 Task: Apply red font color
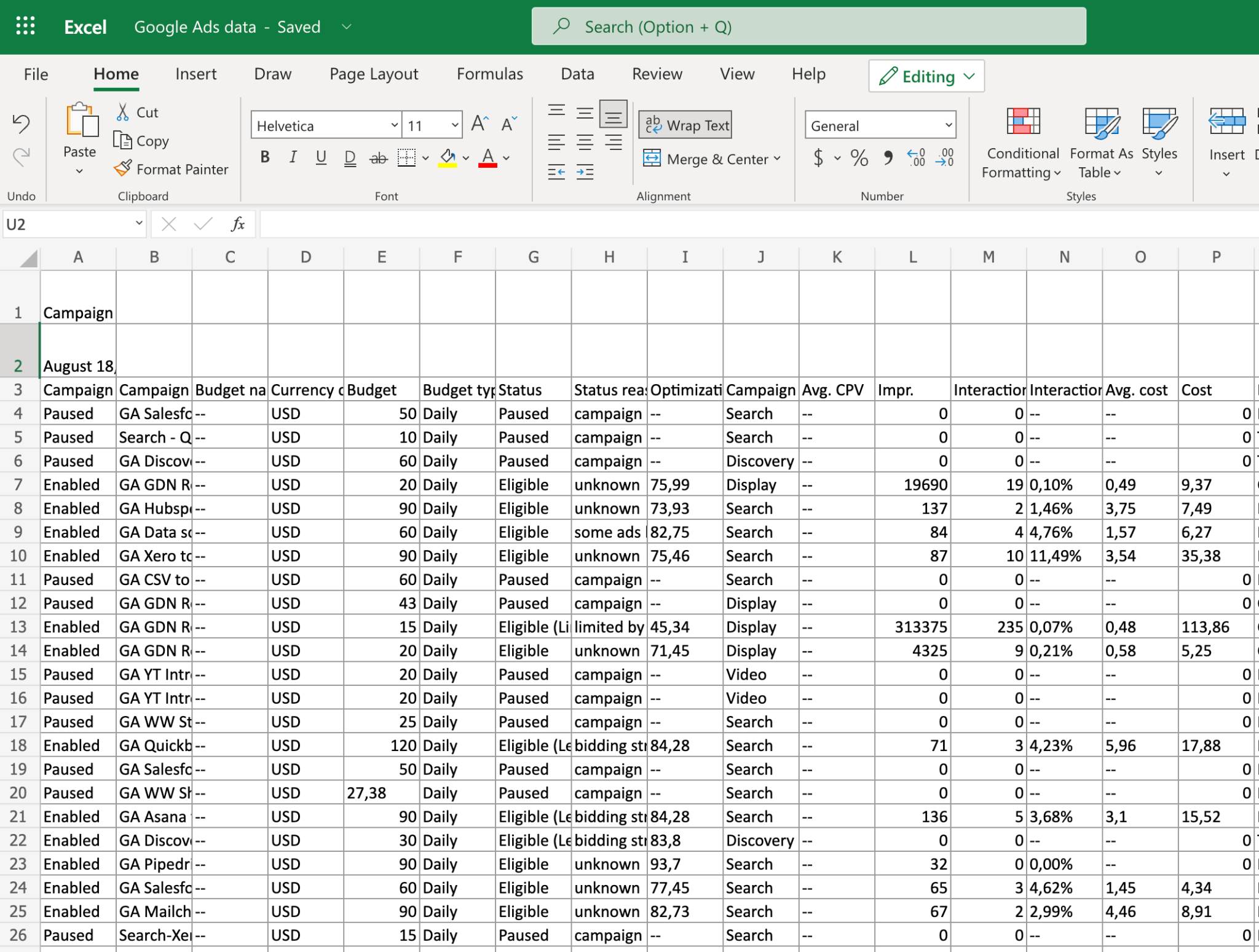[487, 158]
